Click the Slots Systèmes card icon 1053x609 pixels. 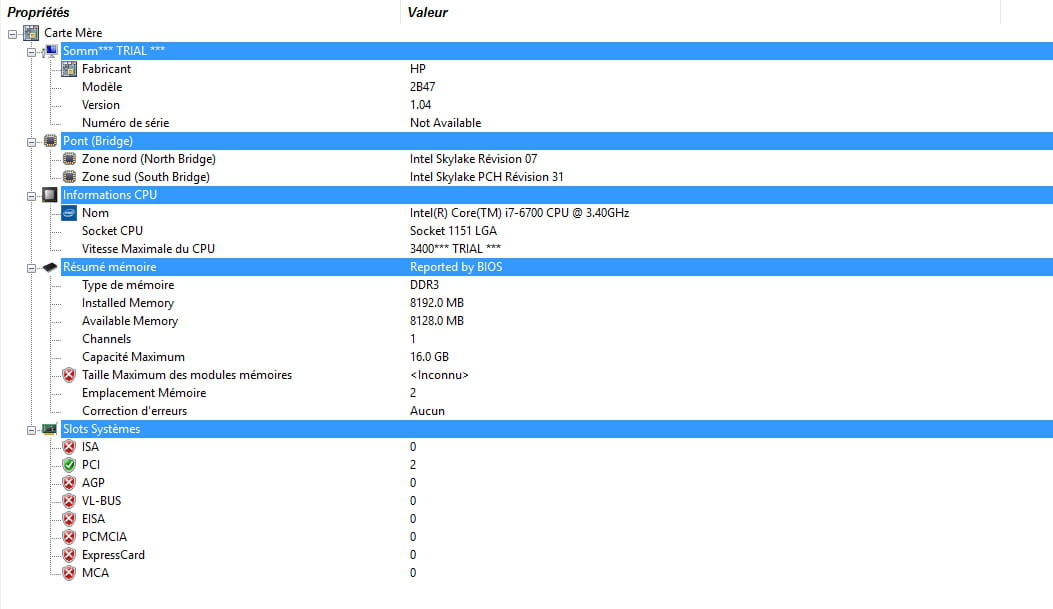[x=50, y=428]
